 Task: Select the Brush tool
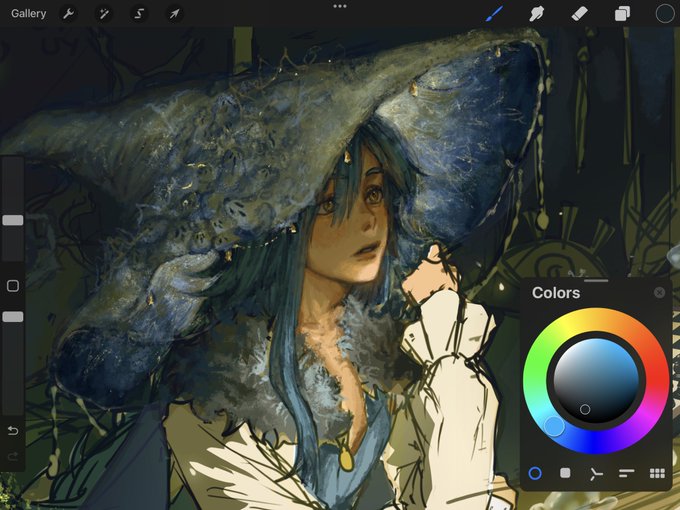[494, 13]
